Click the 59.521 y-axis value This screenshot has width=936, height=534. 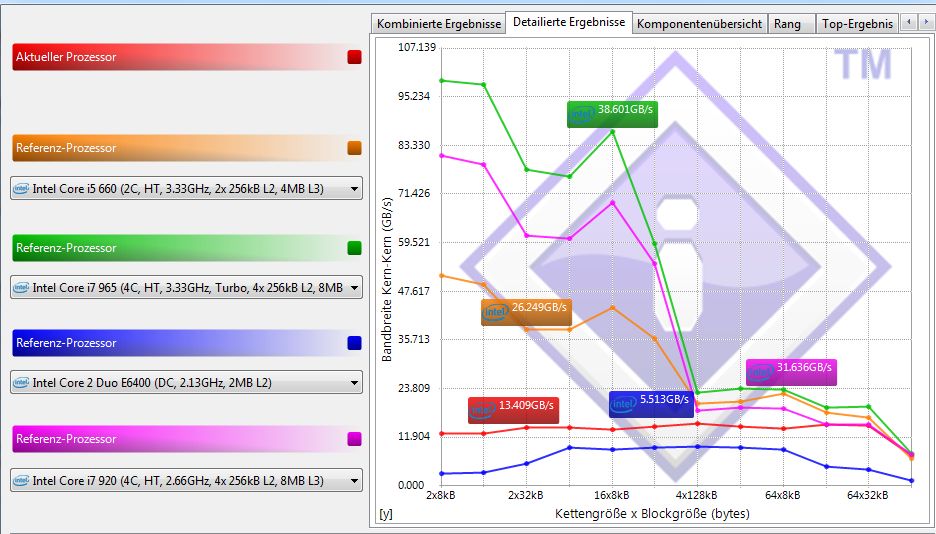click(414, 242)
